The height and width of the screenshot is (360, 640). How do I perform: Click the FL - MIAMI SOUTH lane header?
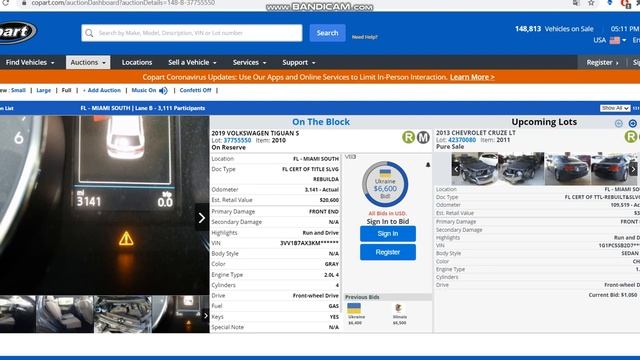click(x=143, y=108)
